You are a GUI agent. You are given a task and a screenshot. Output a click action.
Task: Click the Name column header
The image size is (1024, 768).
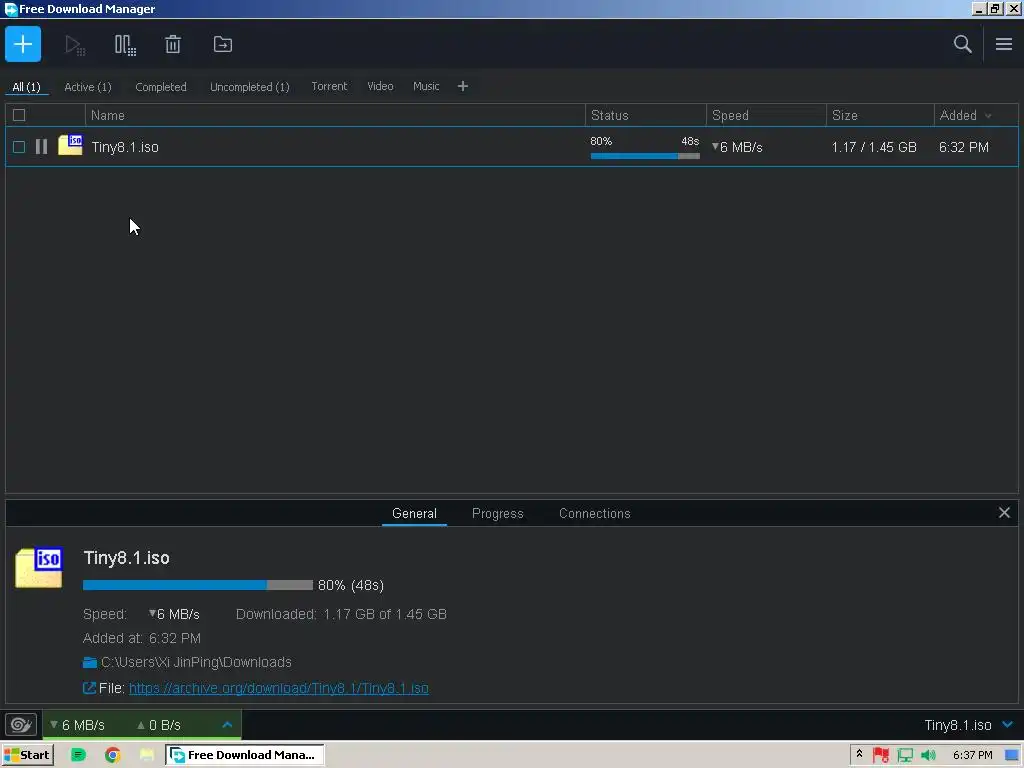click(335, 115)
